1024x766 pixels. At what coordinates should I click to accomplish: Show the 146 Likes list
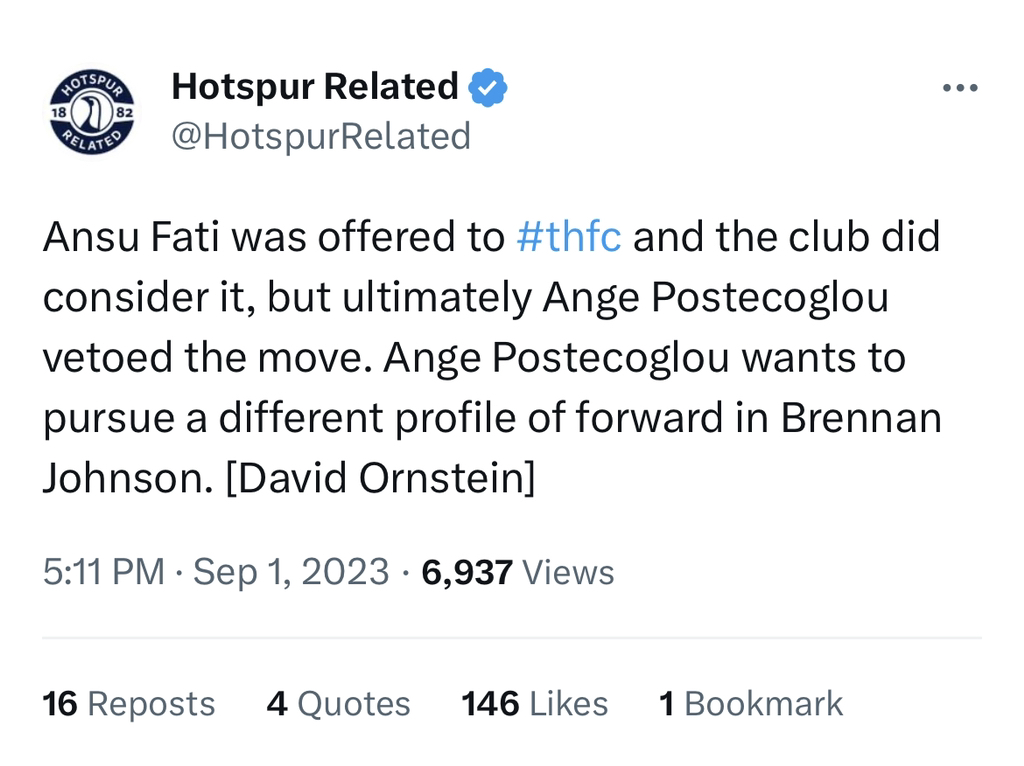pyautogui.click(x=535, y=704)
